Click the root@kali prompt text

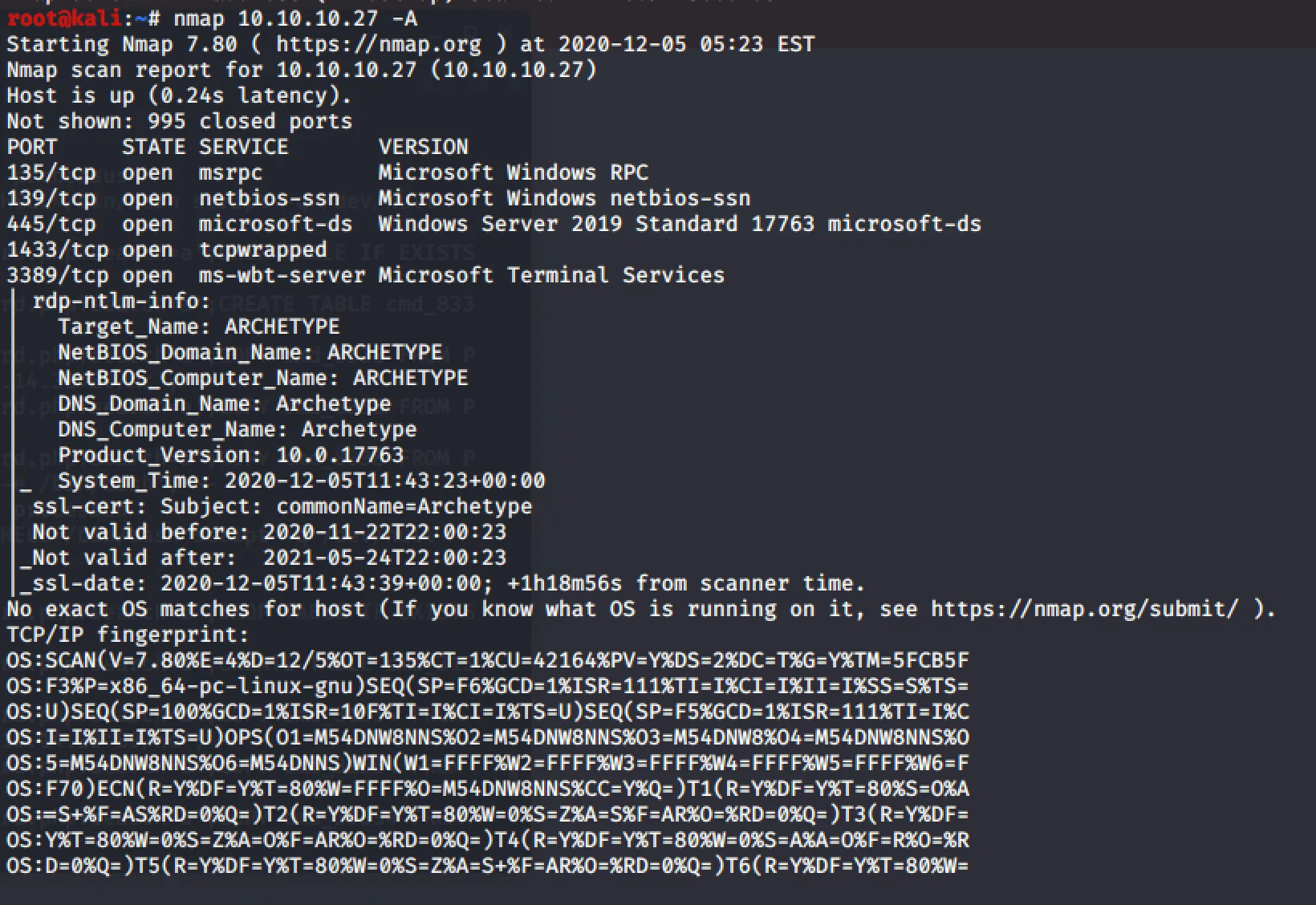tap(64, 18)
